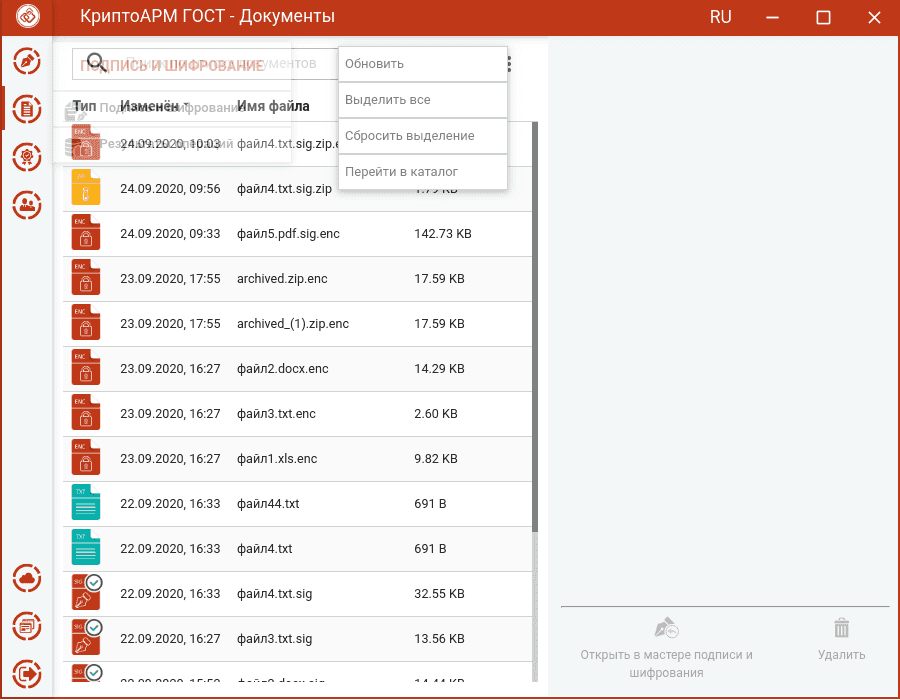
Task: Select file name archived.zip.enc
Action: [282, 279]
